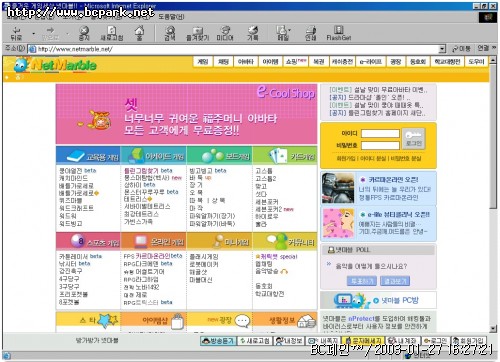Select the e-라이프 tab
This screenshot has width=500, height=362.
371,62
